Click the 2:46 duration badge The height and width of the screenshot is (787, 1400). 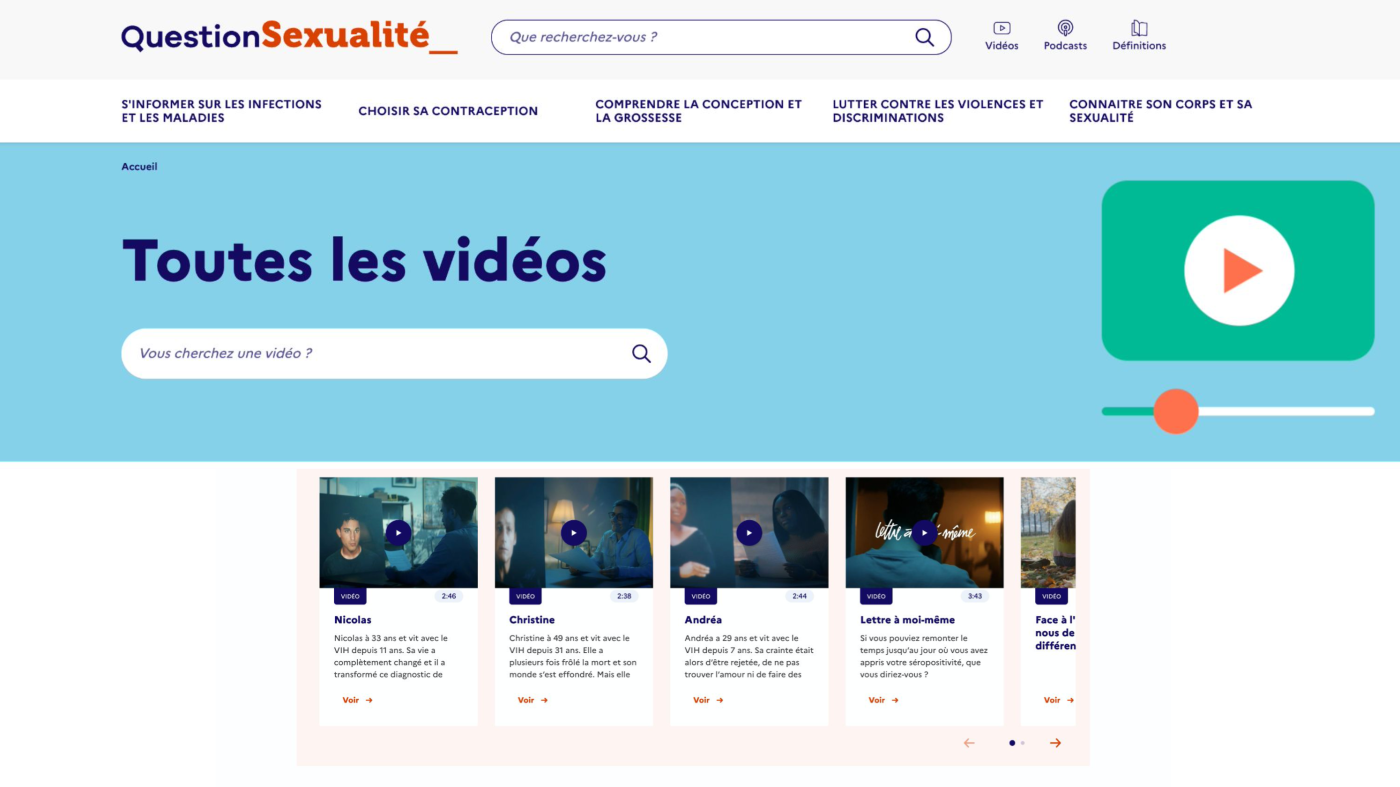click(x=449, y=596)
